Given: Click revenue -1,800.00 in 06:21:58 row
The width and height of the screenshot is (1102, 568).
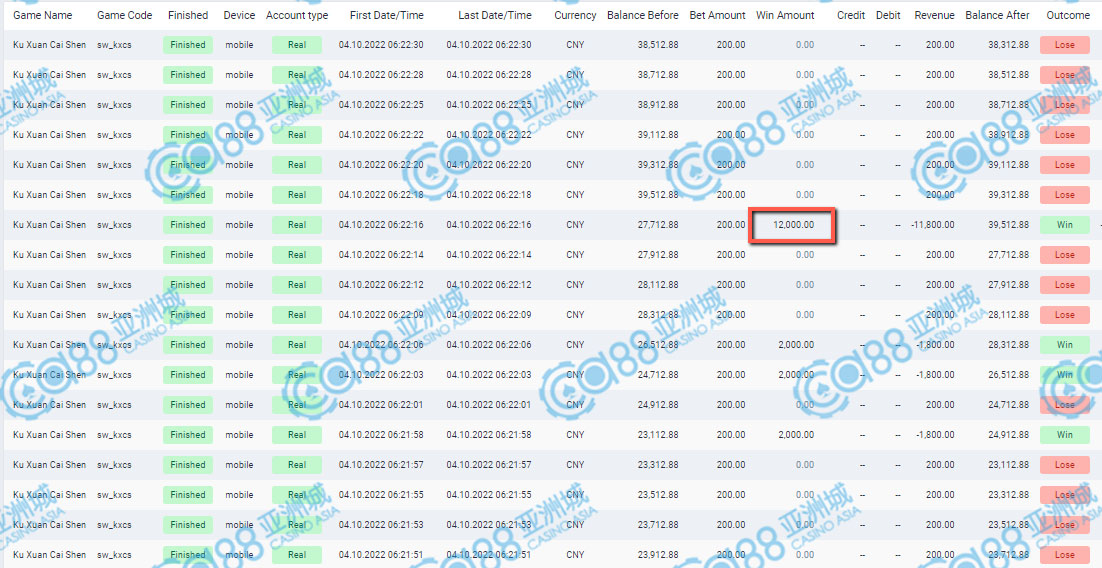Looking at the screenshot, I should pos(934,435).
